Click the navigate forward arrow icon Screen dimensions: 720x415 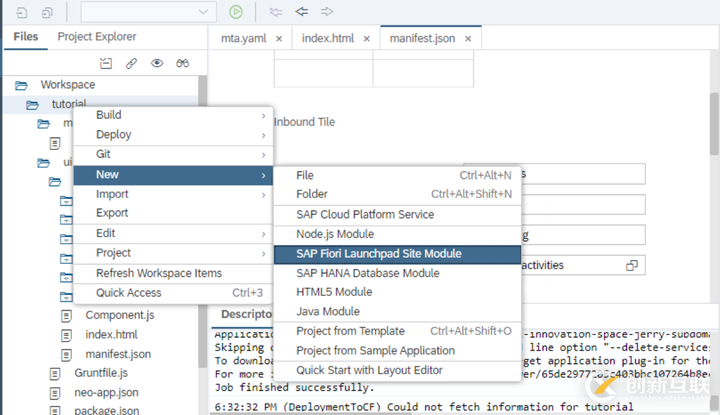point(327,12)
